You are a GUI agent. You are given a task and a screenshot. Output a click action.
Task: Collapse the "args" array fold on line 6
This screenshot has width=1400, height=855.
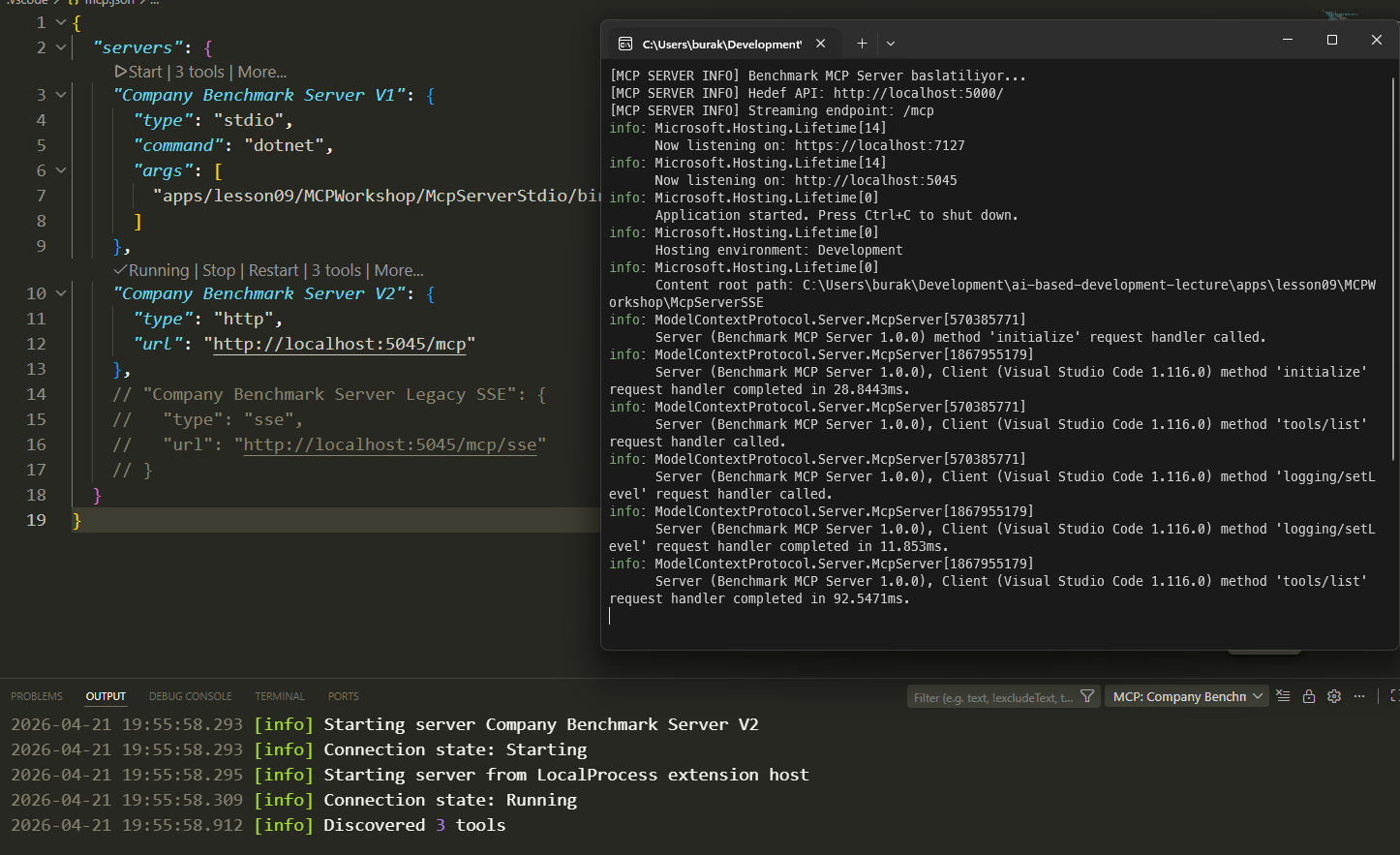coord(61,170)
